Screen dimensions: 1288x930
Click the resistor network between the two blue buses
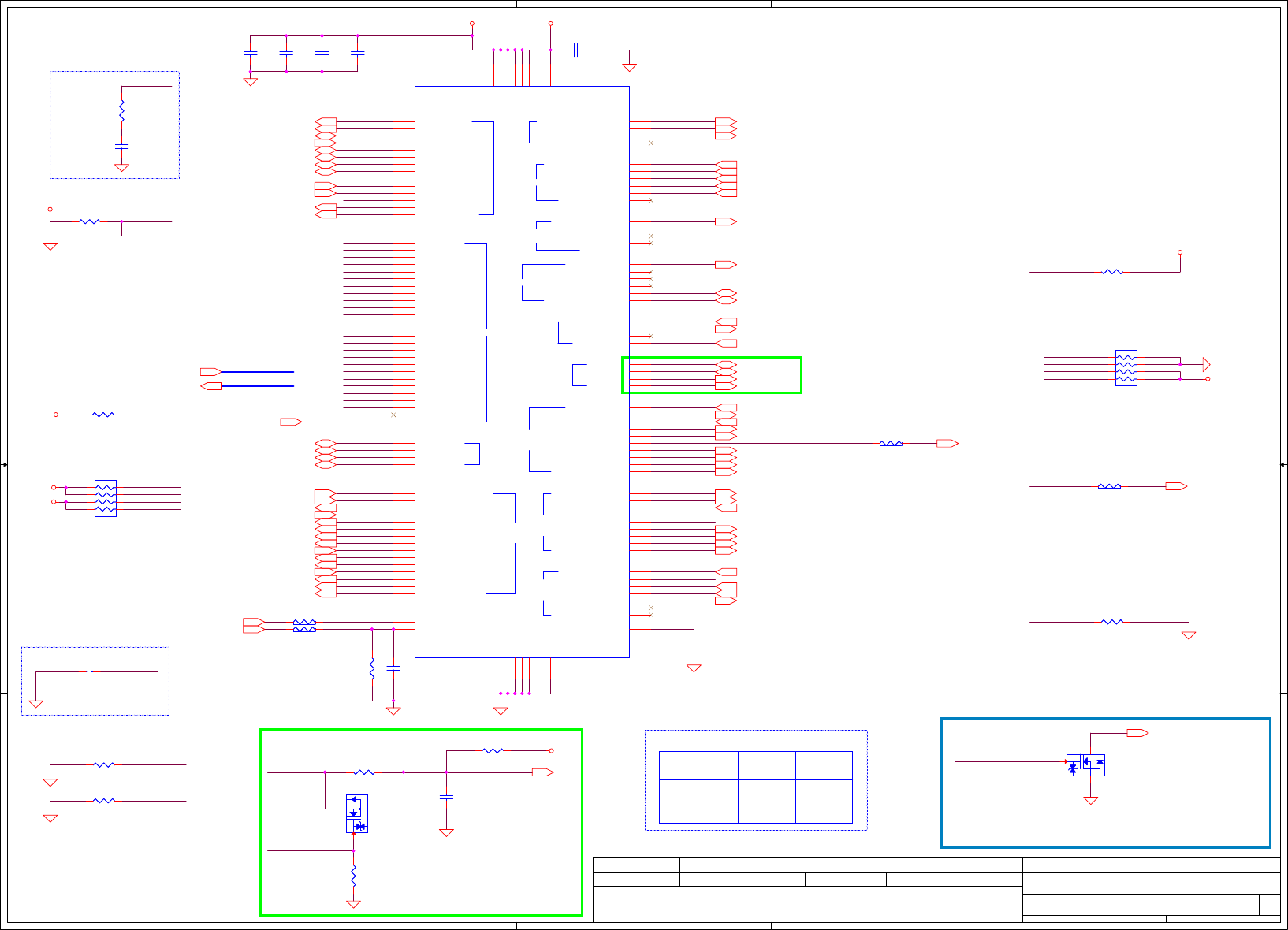coord(304,626)
